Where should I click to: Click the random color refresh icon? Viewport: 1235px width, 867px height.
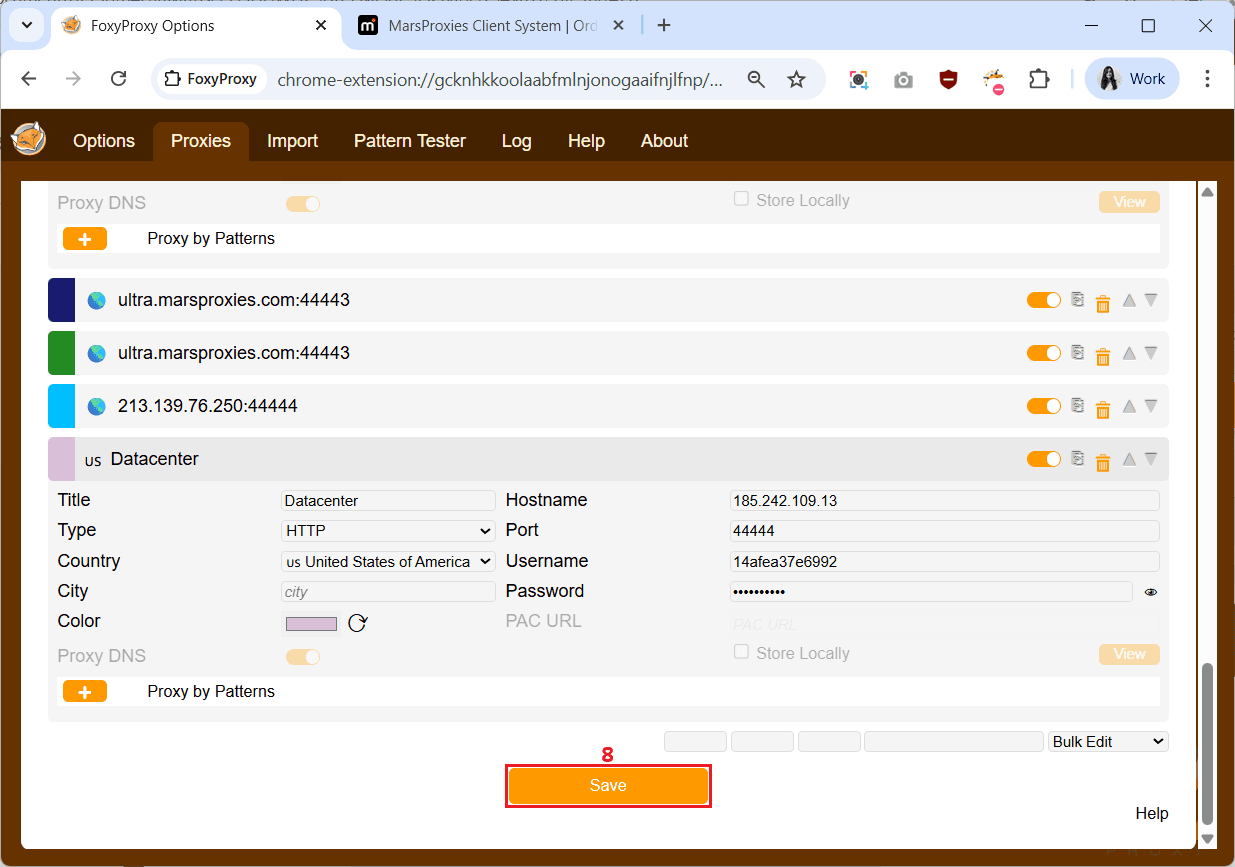[x=357, y=624]
